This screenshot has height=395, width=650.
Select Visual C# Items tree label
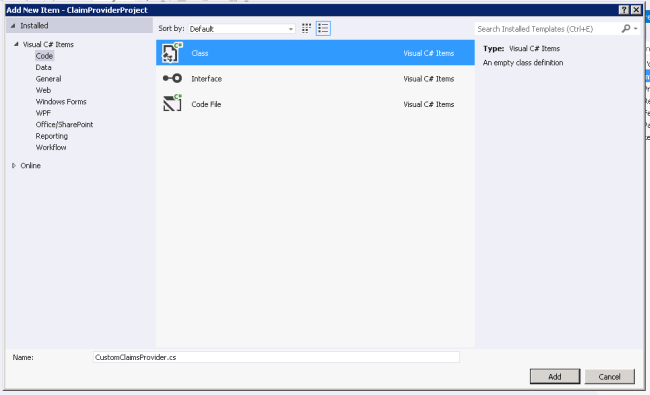click(x=48, y=44)
